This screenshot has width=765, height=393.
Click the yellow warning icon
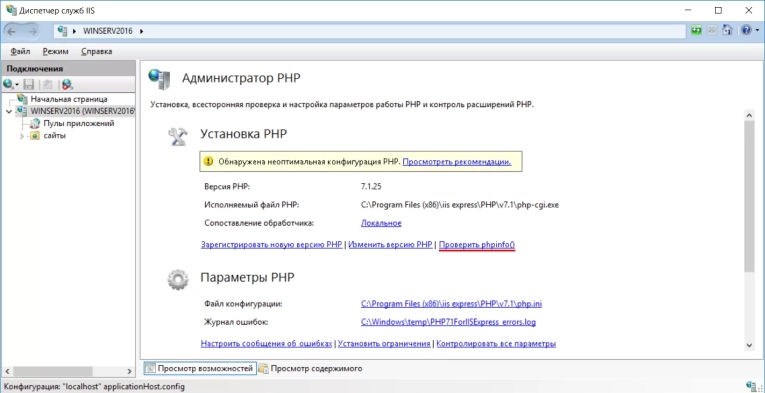209,161
